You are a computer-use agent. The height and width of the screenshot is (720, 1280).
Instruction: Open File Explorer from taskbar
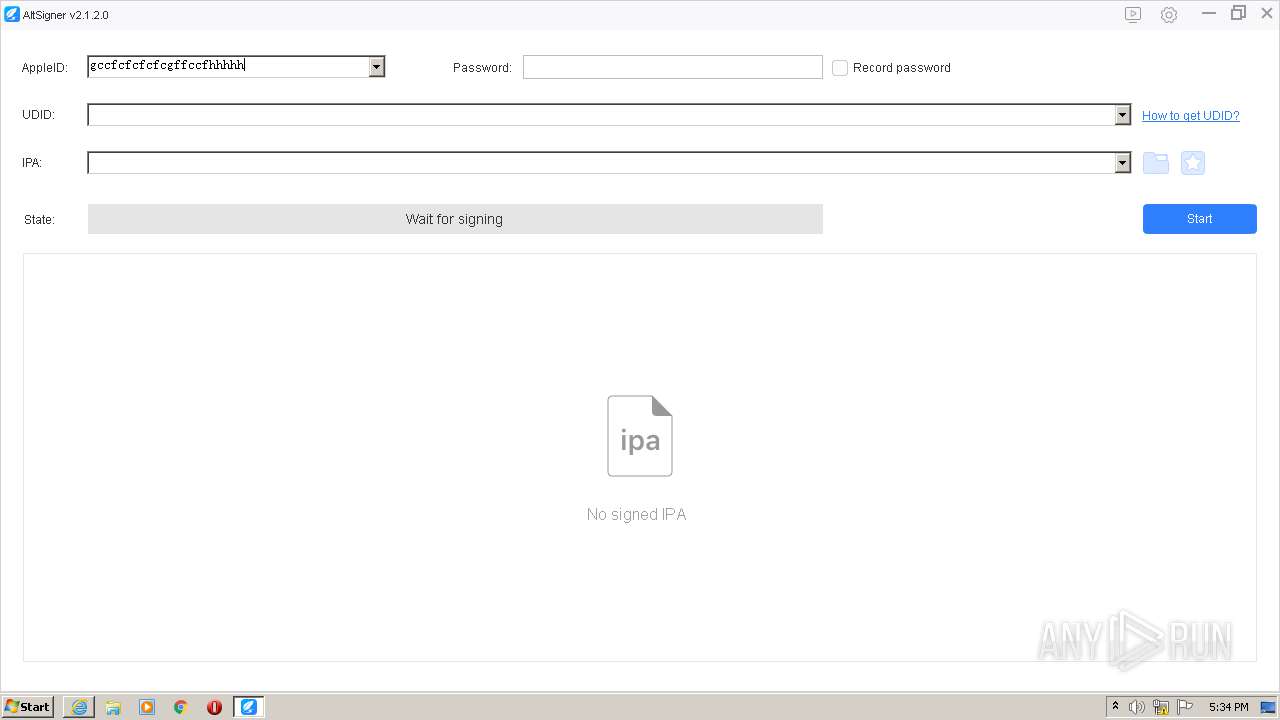point(113,707)
